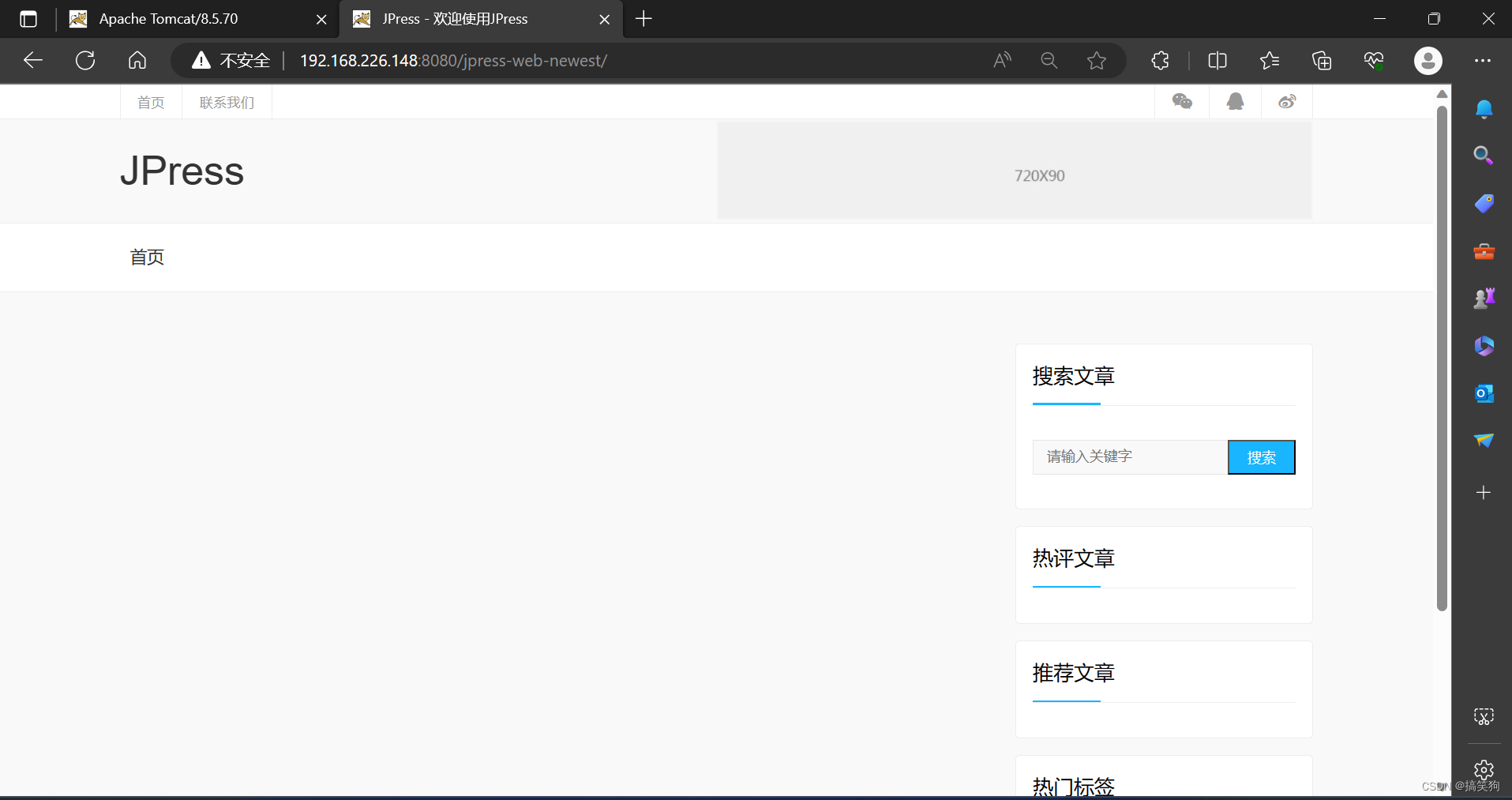Open Search in the Edge sidebar
This screenshot has height=800, width=1512.
[1484, 156]
